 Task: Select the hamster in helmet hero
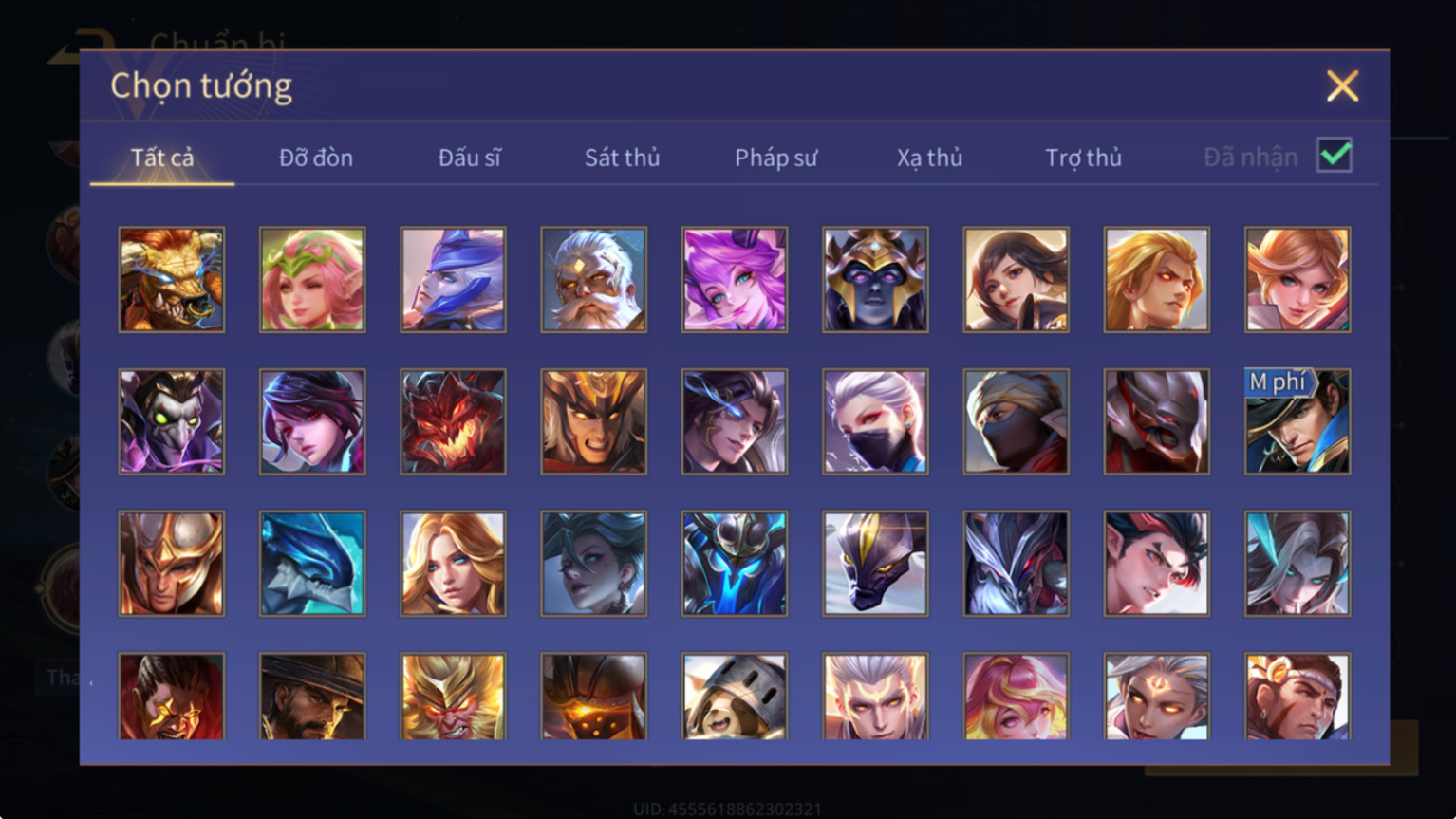[735, 697]
